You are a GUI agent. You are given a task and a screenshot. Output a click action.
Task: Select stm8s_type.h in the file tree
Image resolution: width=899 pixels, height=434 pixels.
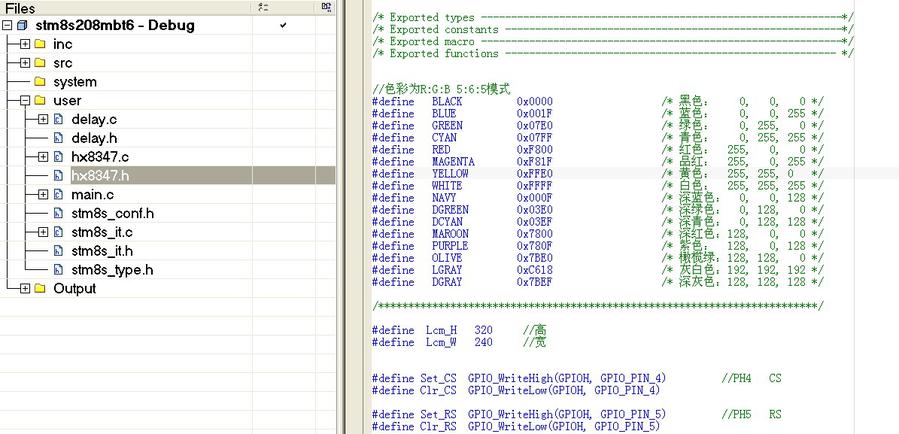pyautogui.click(x=112, y=270)
